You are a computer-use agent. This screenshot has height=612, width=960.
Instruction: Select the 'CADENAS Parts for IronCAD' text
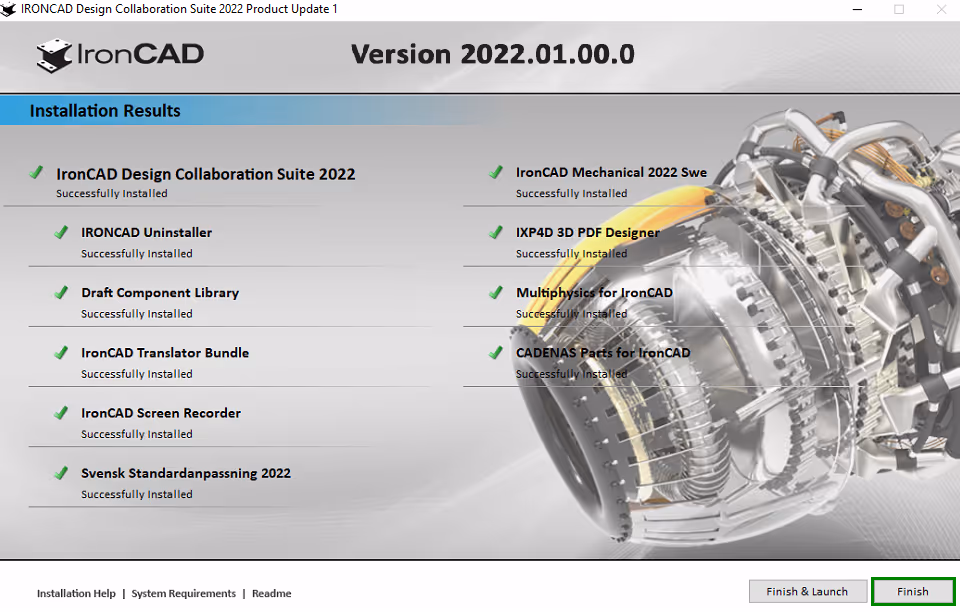603,353
